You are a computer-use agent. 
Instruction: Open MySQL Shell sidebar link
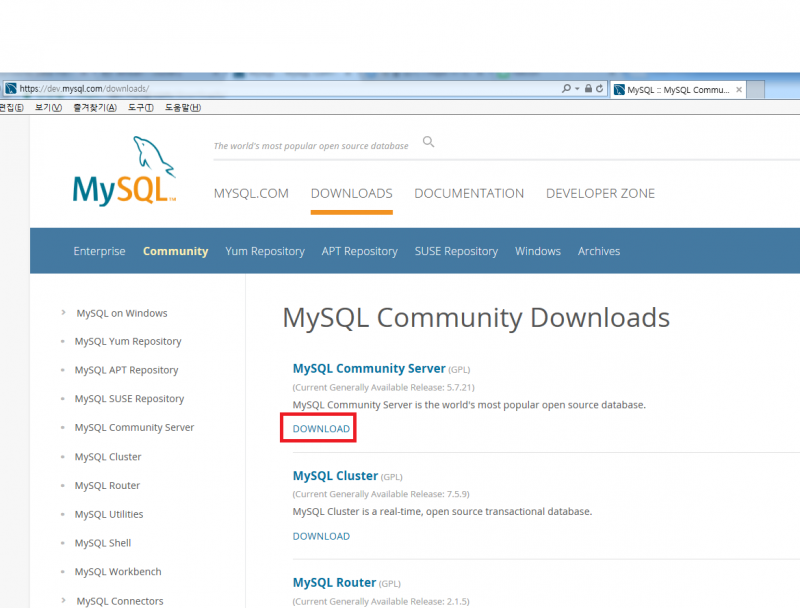pyautogui.click(x=103, y=543)
